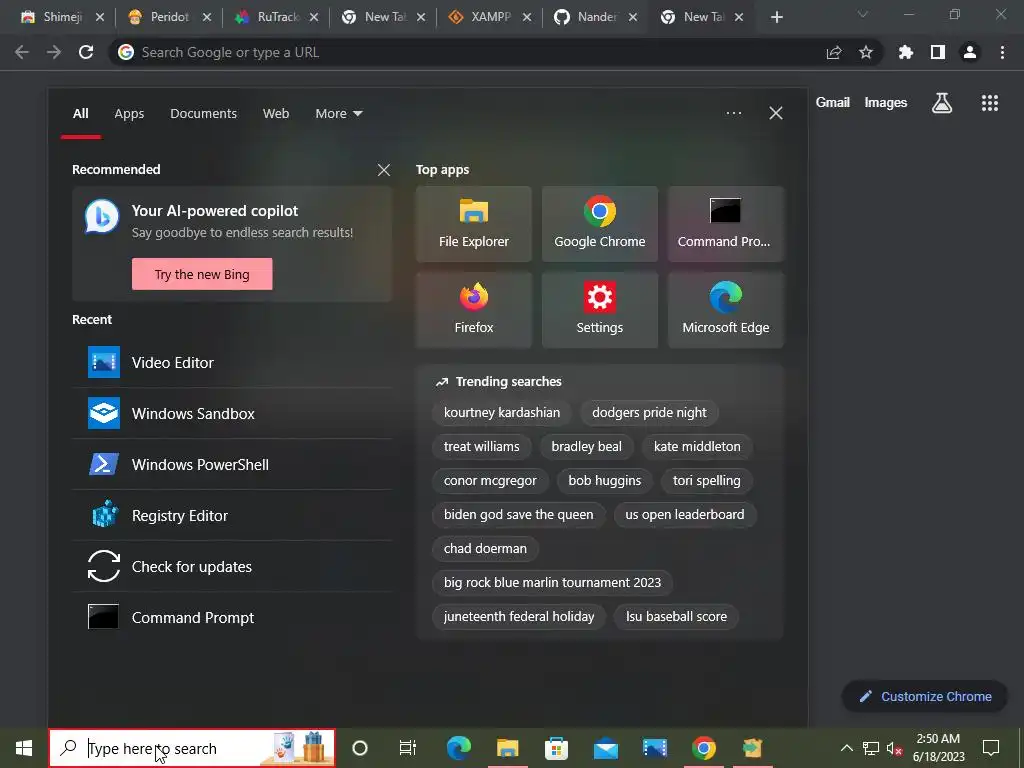Open Registry Editor from Recent list
Screen dimensions: 1024x768
click(x=232, y=515)
